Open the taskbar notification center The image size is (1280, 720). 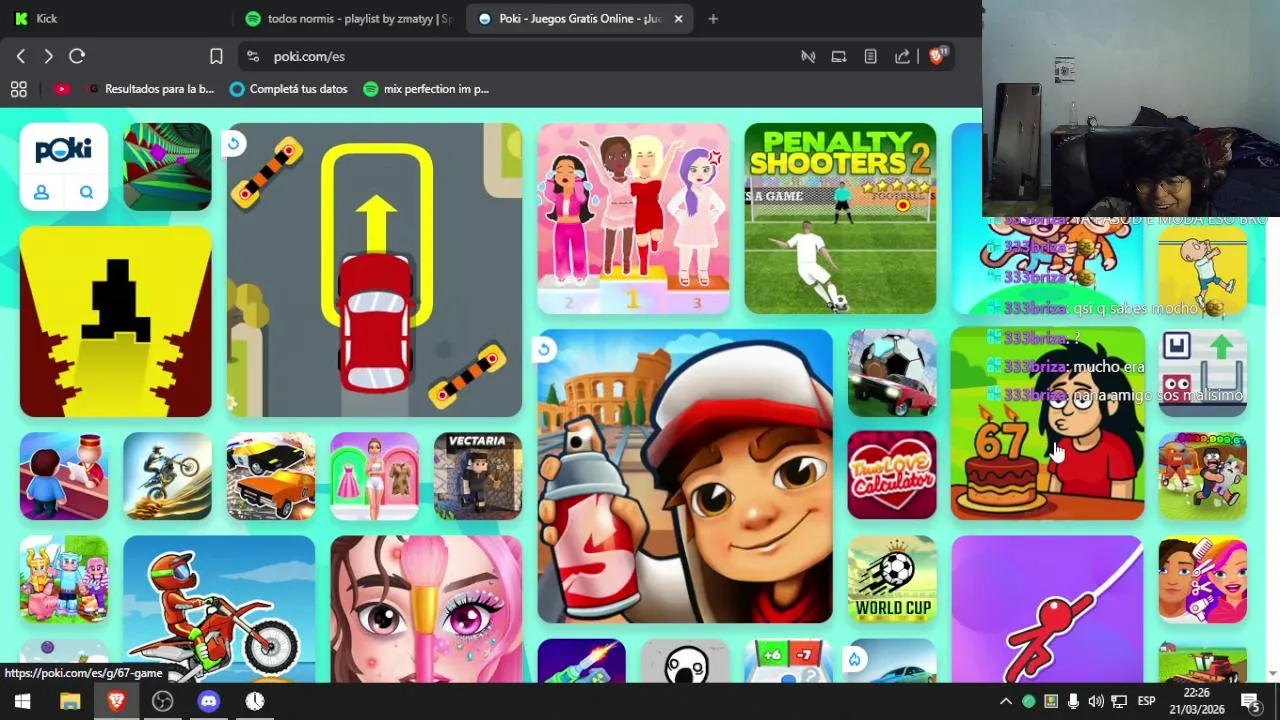(1250, 701)
